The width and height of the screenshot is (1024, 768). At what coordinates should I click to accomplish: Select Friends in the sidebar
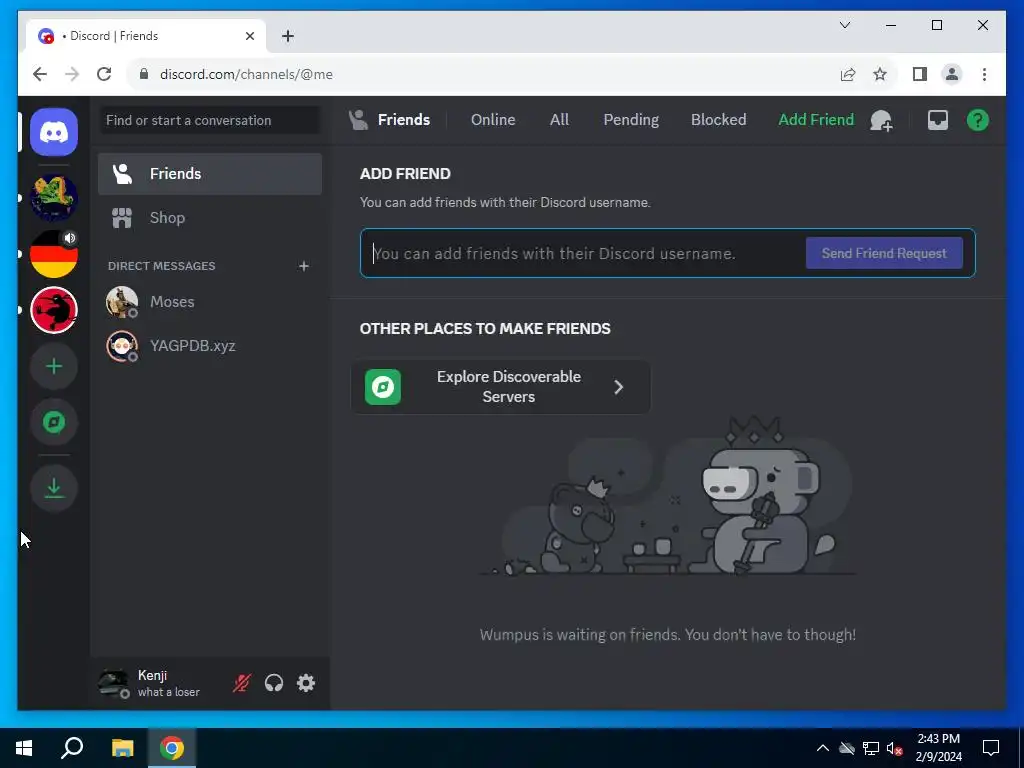210,174
